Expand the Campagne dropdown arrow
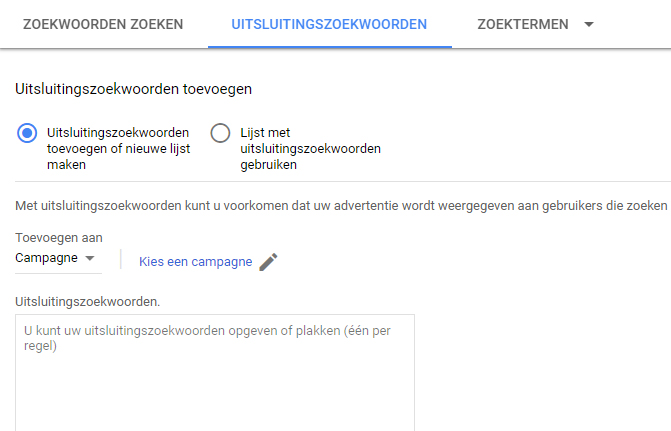This screenshot has height=431, width=671. [89, 258]
